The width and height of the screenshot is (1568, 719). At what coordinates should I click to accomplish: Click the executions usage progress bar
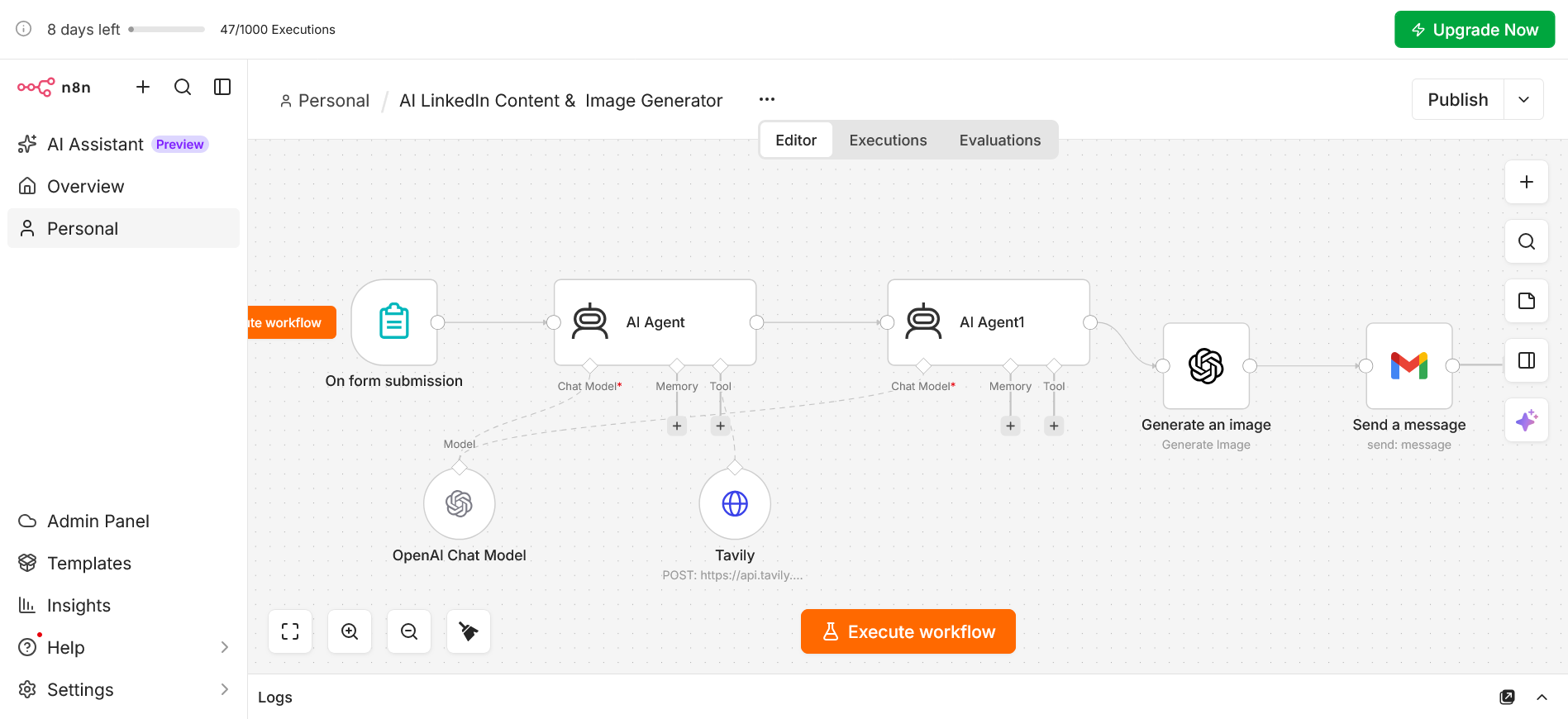(x=167, y=30)
